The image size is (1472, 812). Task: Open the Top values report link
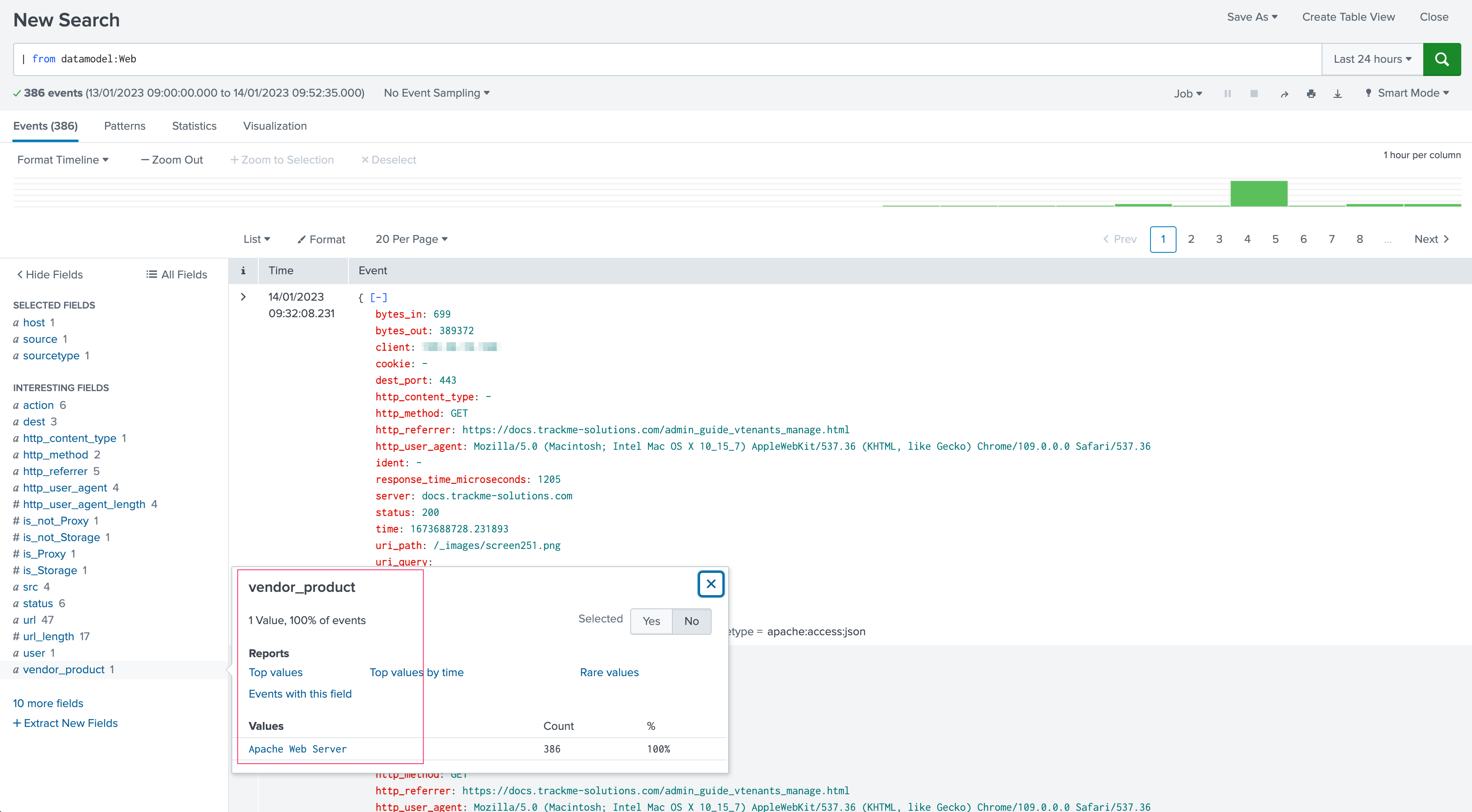(275, 673)
